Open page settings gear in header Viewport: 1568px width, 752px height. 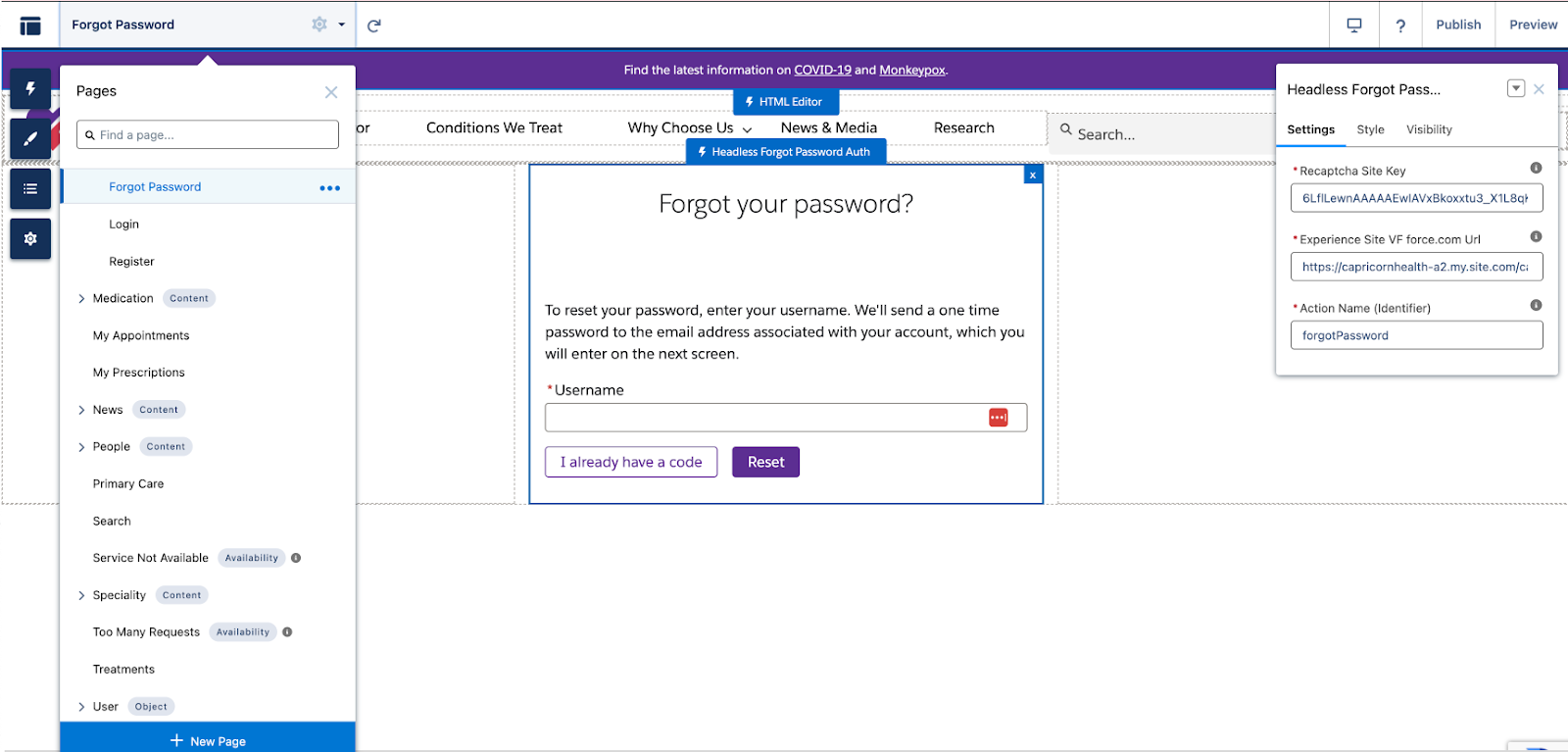tap(319, 25)
